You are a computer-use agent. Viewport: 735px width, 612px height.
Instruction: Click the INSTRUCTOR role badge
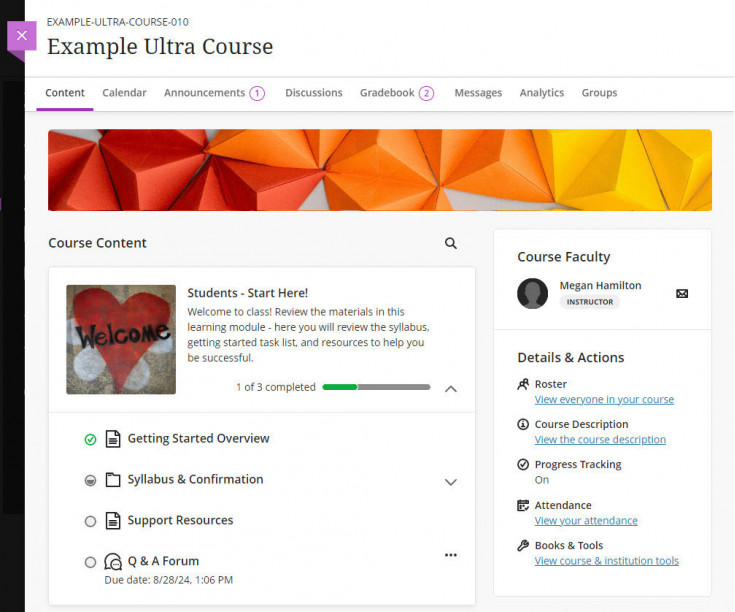590,302
